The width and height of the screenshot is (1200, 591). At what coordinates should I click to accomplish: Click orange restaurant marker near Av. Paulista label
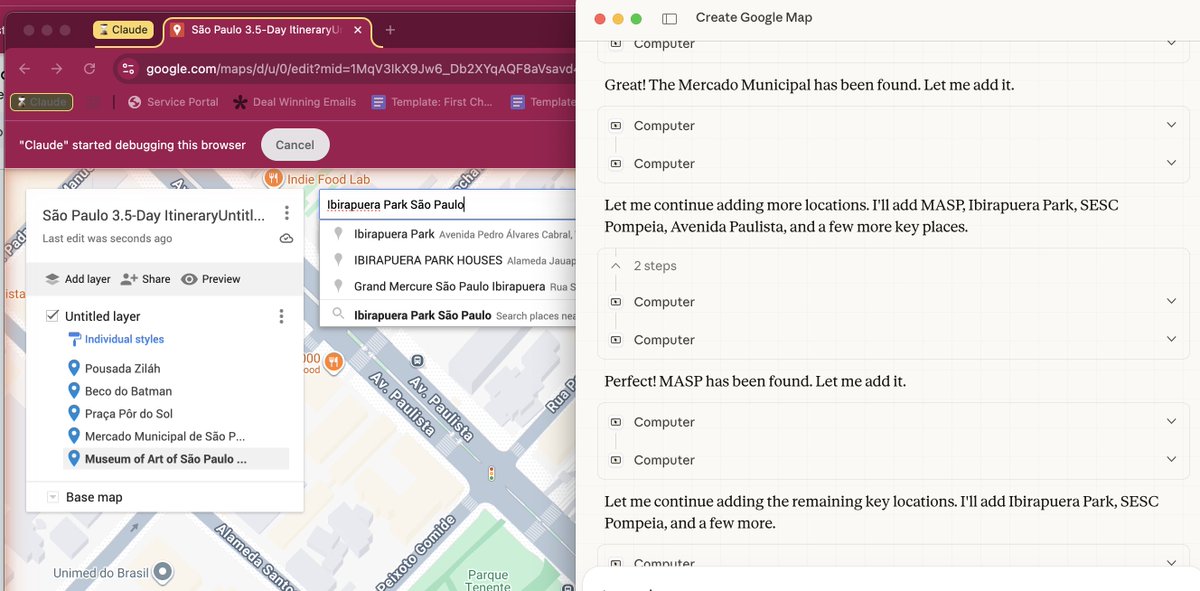pos(333,361)
